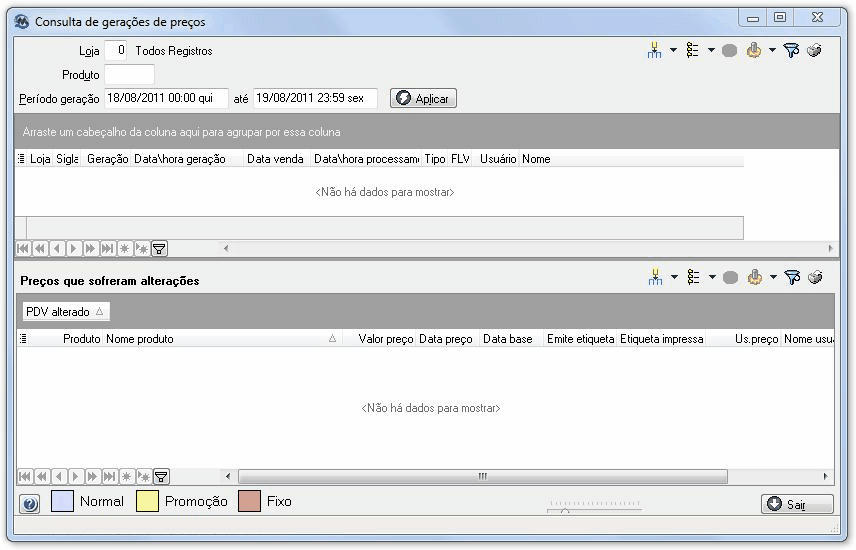The image size is (856, 550).
Task: Jump back a page in lower grid navigator
Action: coord(42,476)
